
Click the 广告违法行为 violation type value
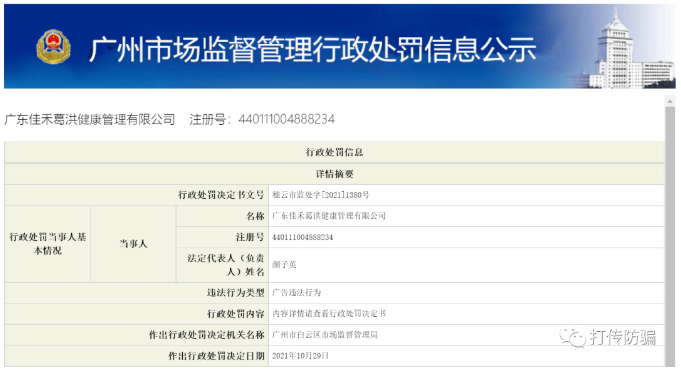(297, 293)
